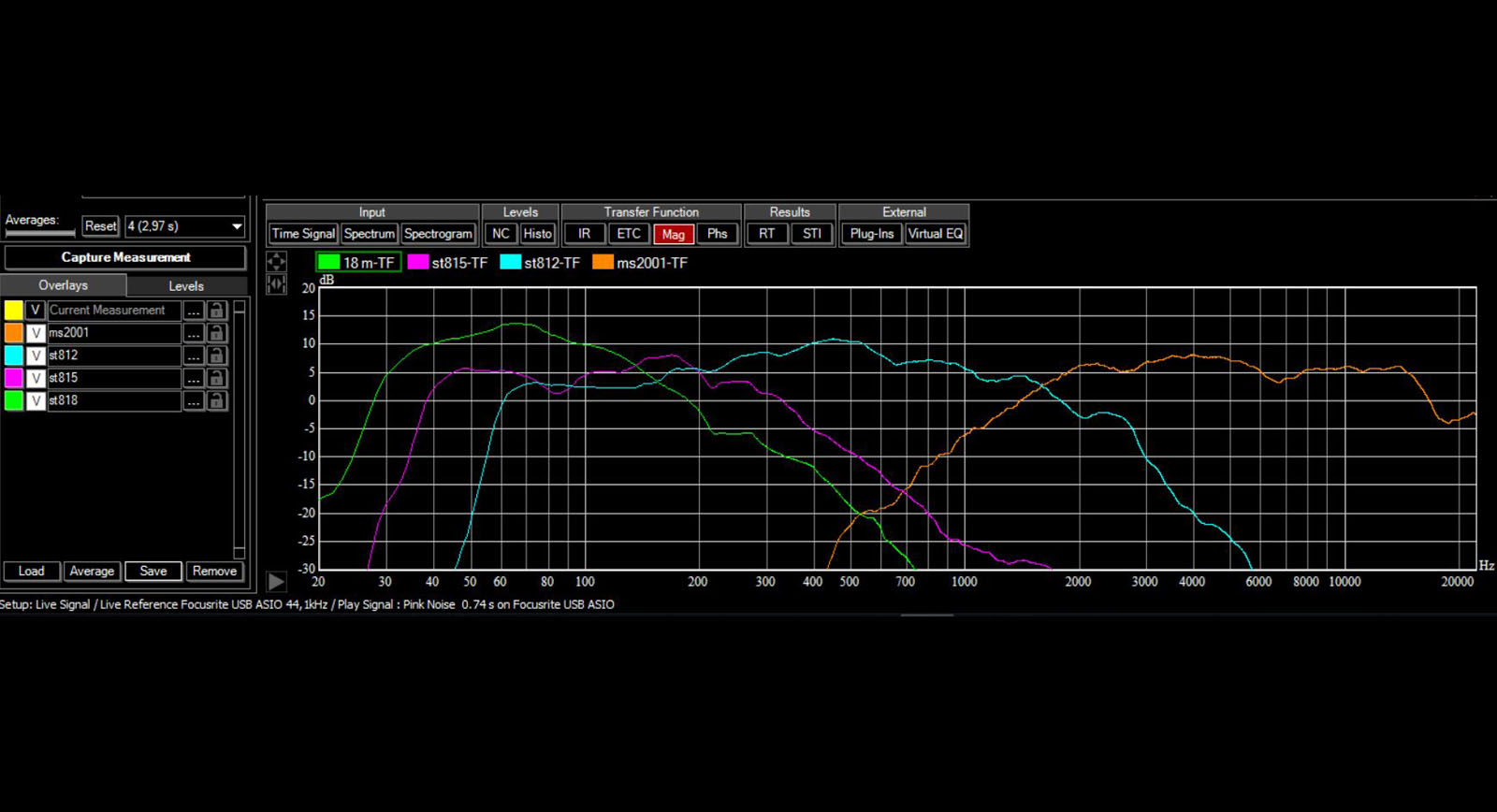Click the padlock icon for st818
This screenshot has height=812, width=1497.
point(216,400)
